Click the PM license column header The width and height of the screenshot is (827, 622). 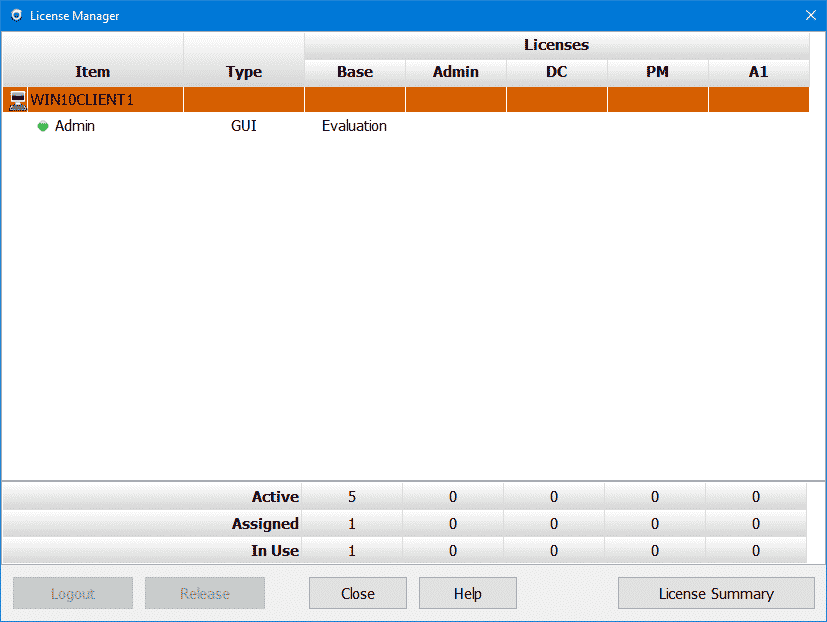657,72
